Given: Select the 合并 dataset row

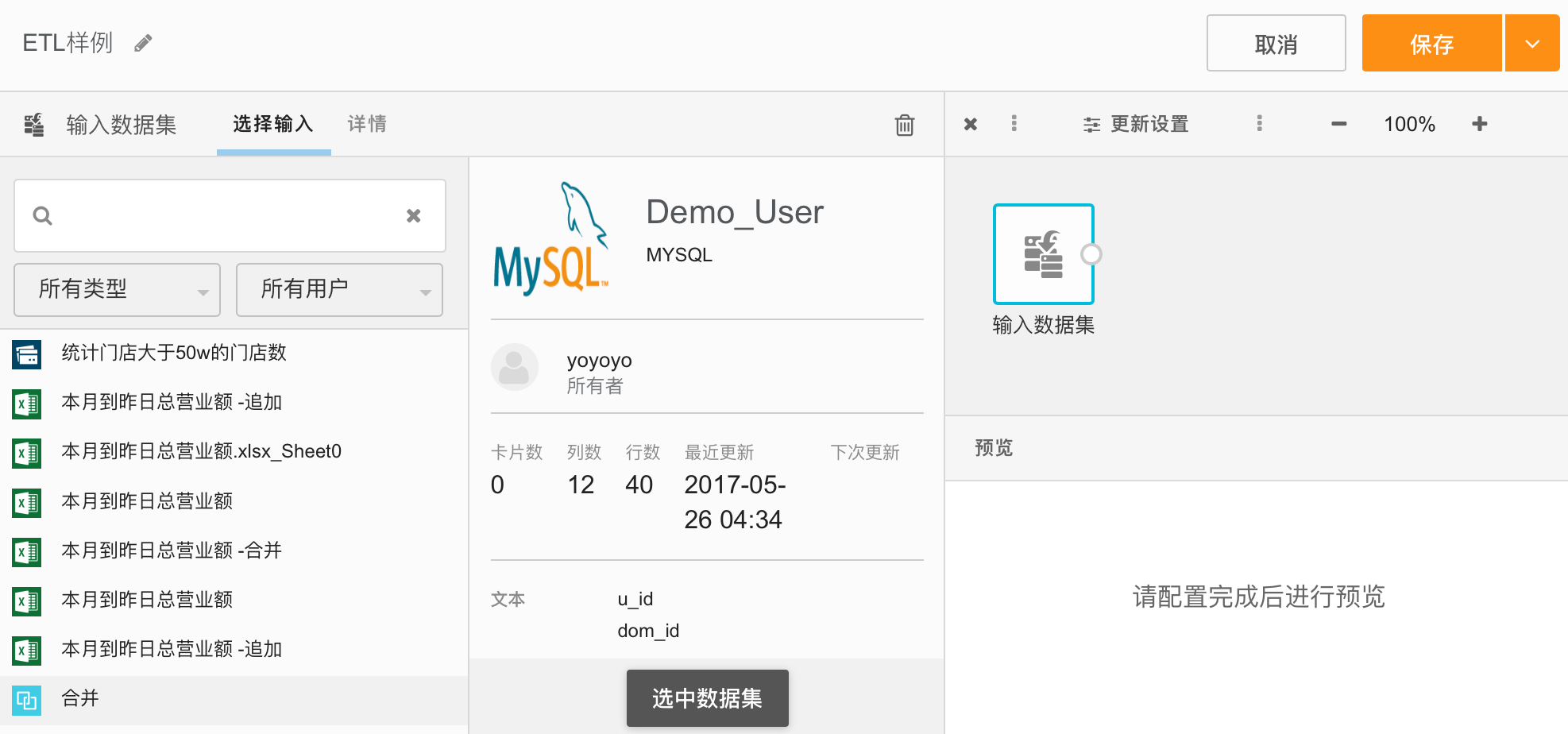Looking at the screenshot, I should click(234, 699).
